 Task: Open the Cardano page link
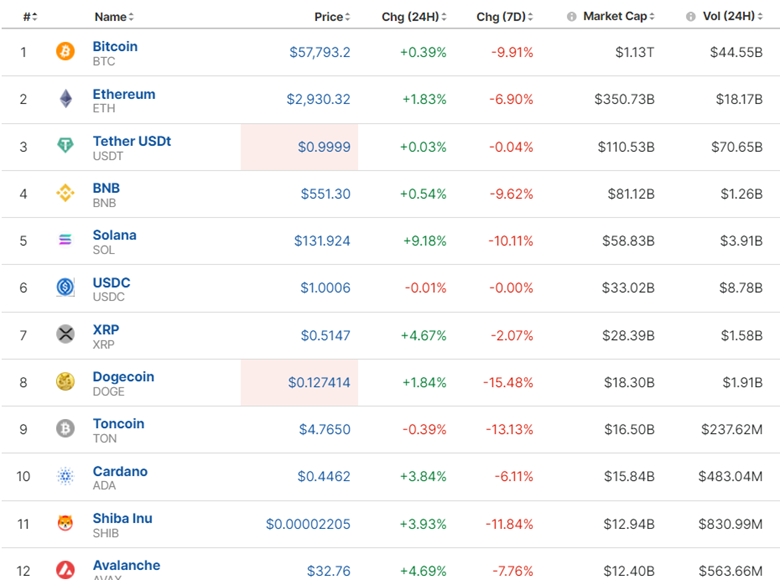[x=120, y=471]
